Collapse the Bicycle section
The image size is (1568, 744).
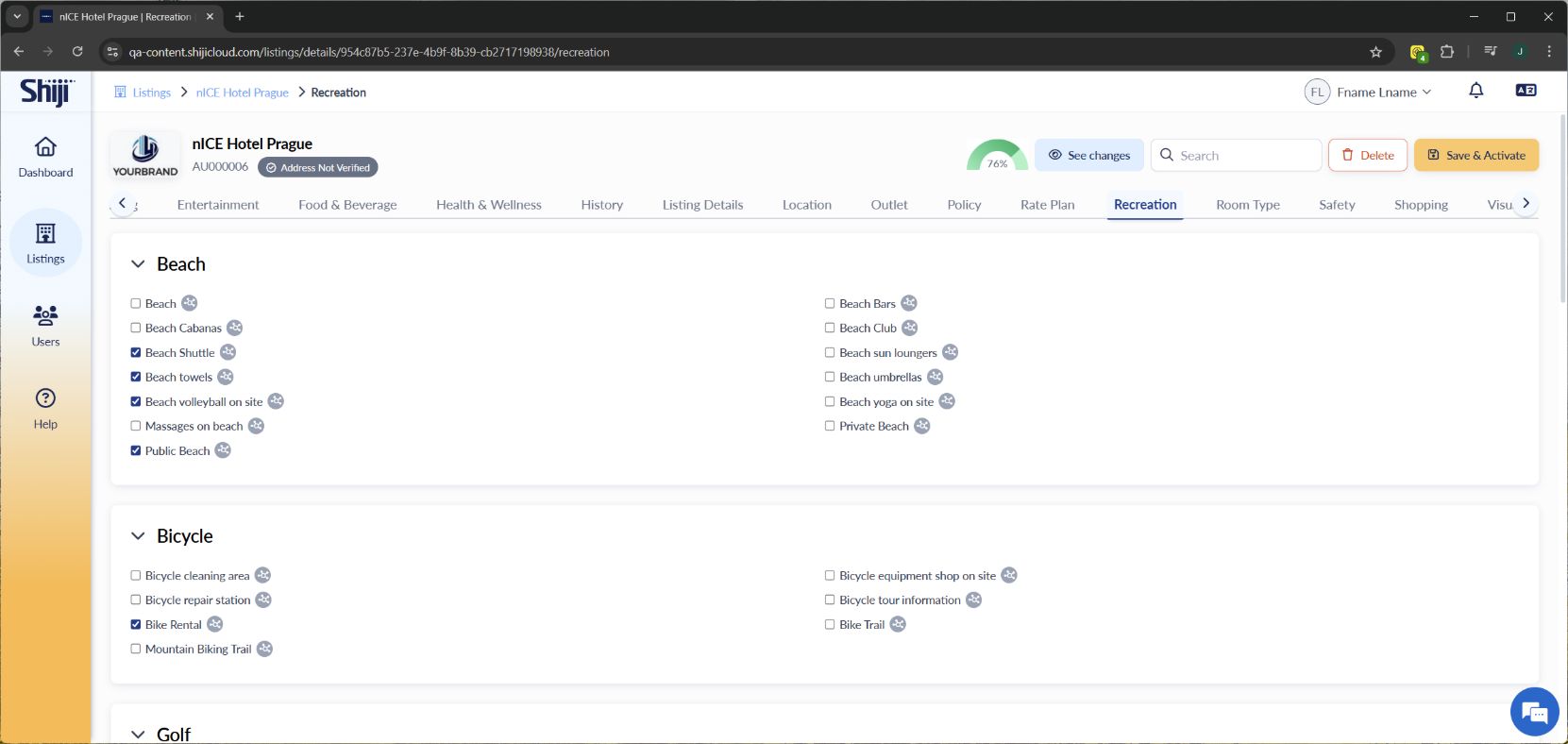coord(138,536)
